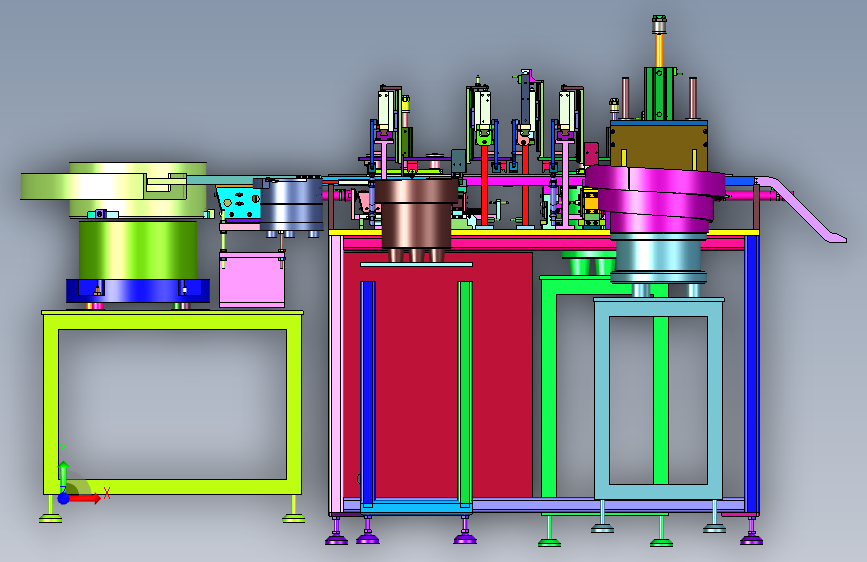Select the green cylindrical drum of the left feeder

138,249
